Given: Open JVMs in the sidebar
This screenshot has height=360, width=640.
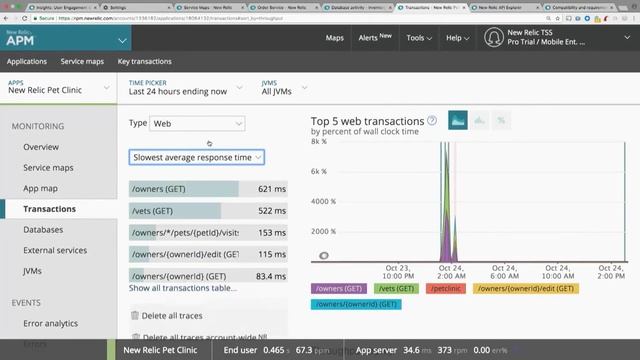Looking at the screenshot, I should point(32,271).
